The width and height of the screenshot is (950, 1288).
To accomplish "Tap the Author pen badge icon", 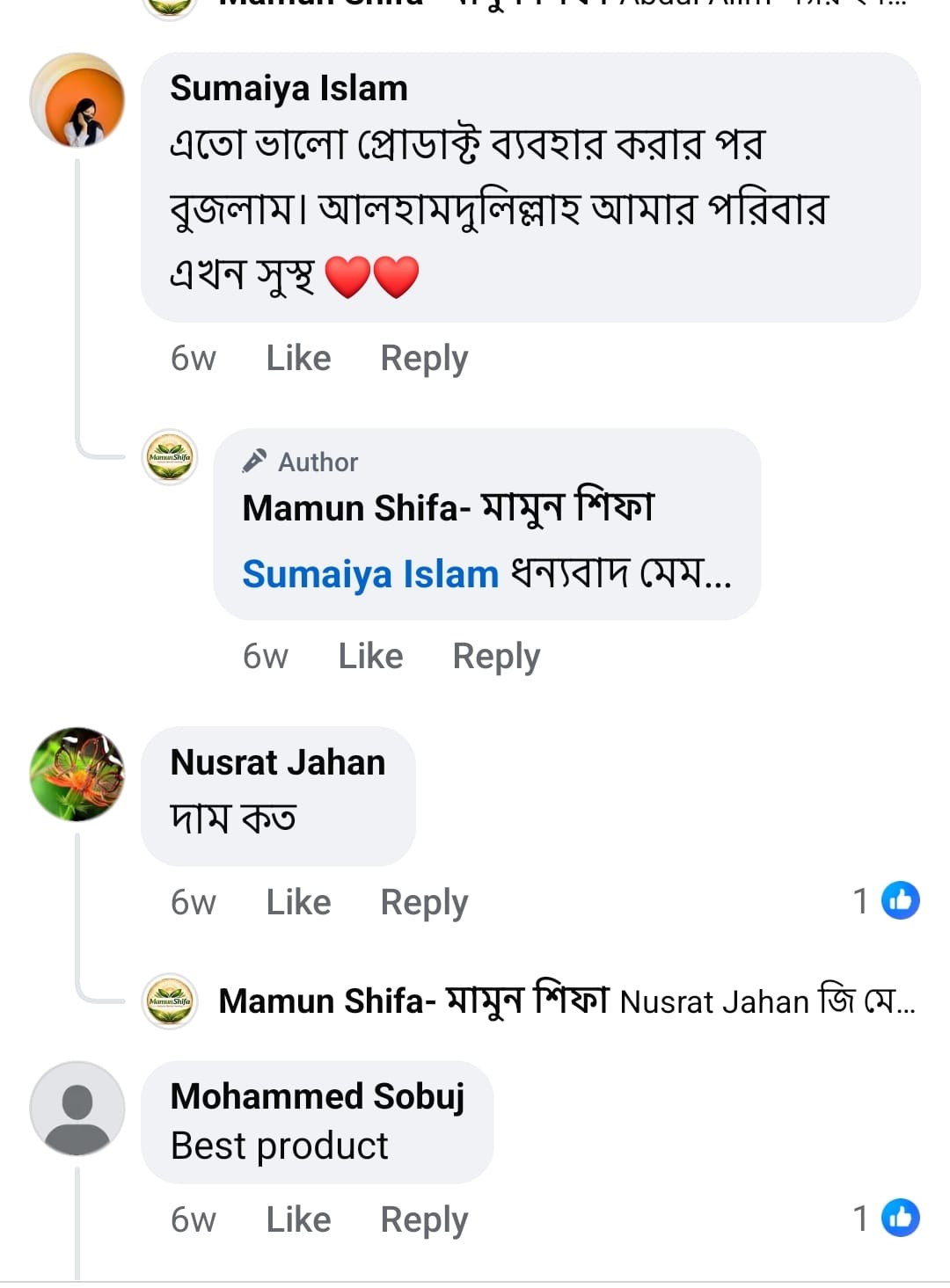I will click(x=255, y=461).
